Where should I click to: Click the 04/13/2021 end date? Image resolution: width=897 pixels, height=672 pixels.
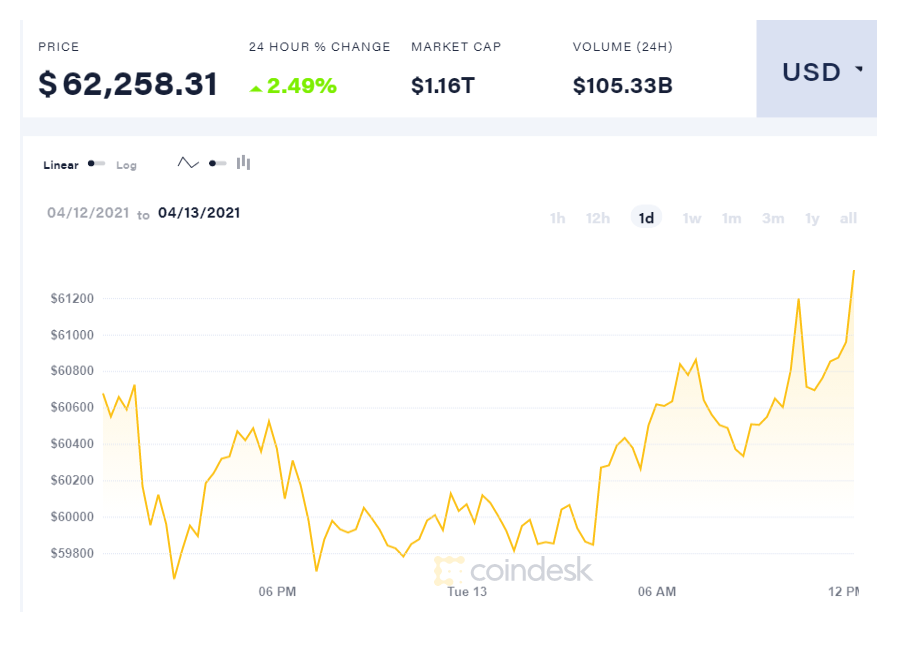tap(199, 213)
